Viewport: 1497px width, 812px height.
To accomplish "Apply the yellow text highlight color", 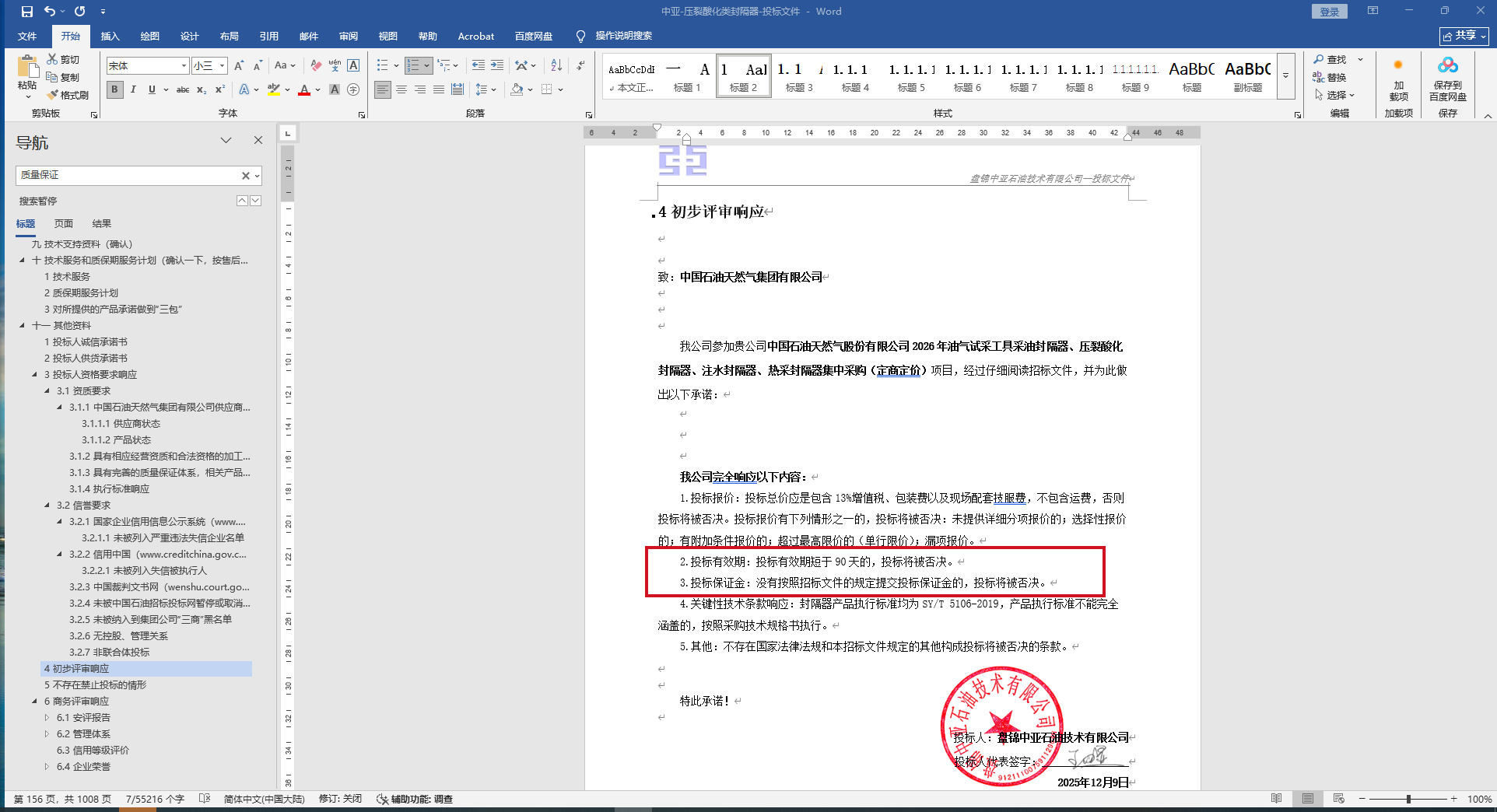I will pyautogui.click(x=273, y=89).
